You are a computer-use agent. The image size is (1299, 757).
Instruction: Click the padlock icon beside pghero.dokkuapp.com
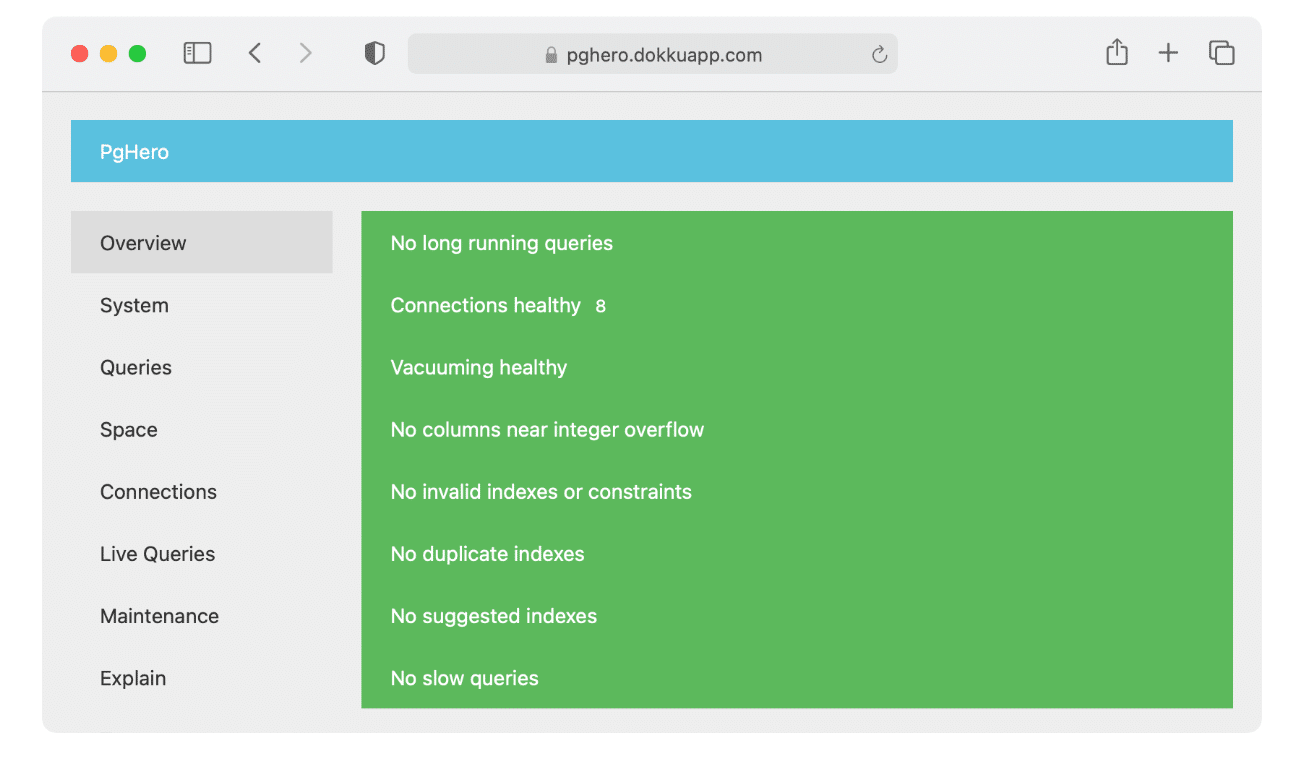[551, 54]
